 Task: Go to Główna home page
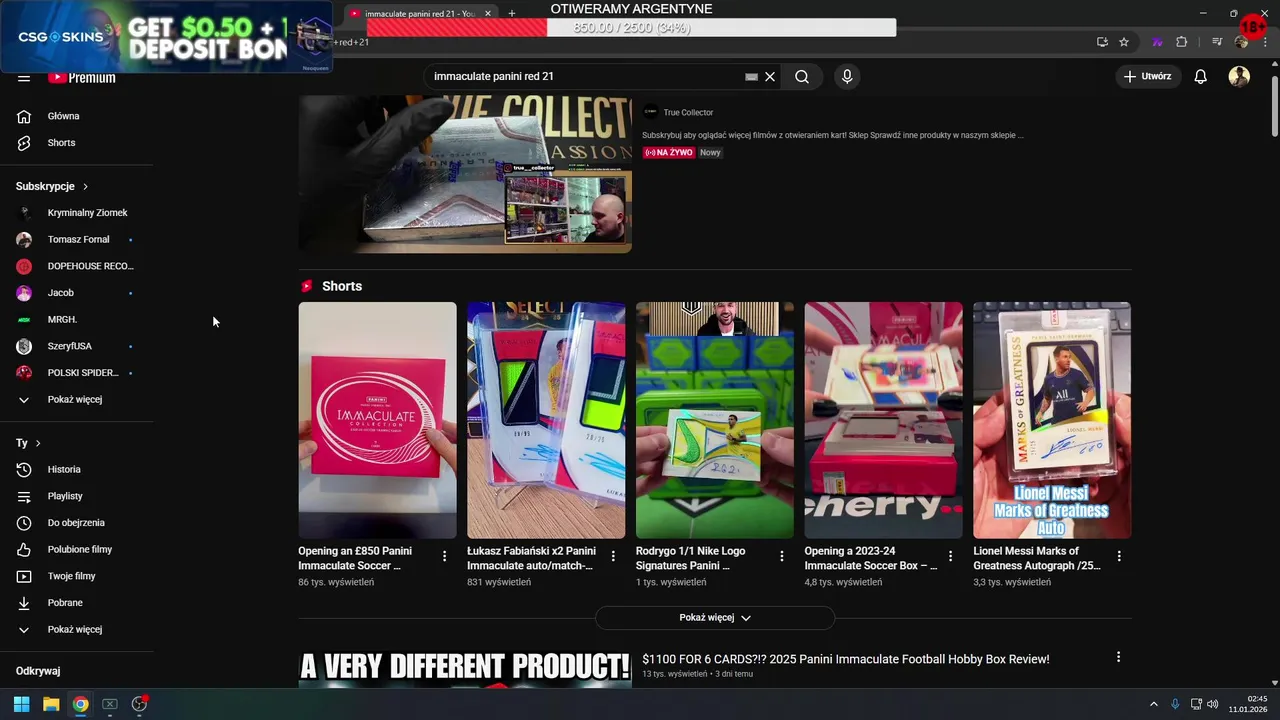click(x=76, y=116)
